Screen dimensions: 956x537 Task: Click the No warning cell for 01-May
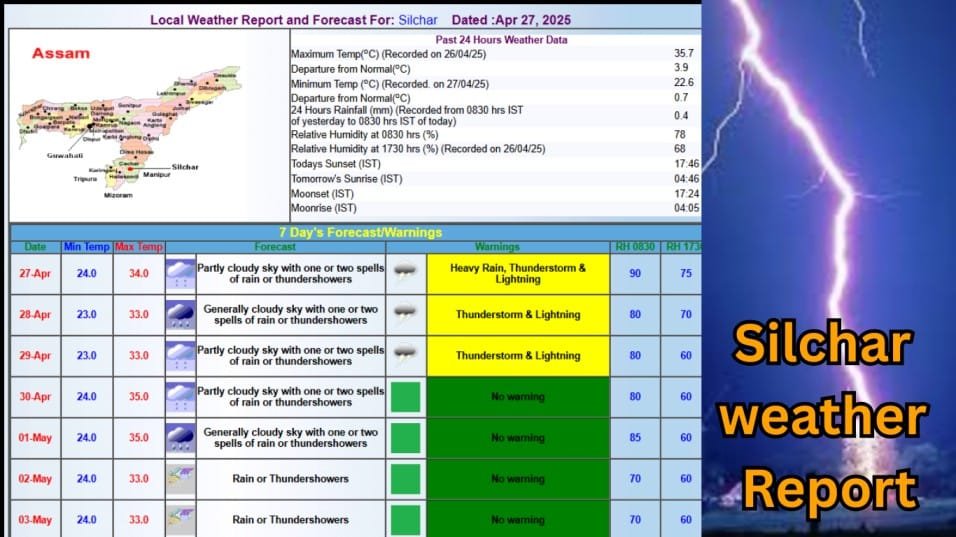(517, 437)
